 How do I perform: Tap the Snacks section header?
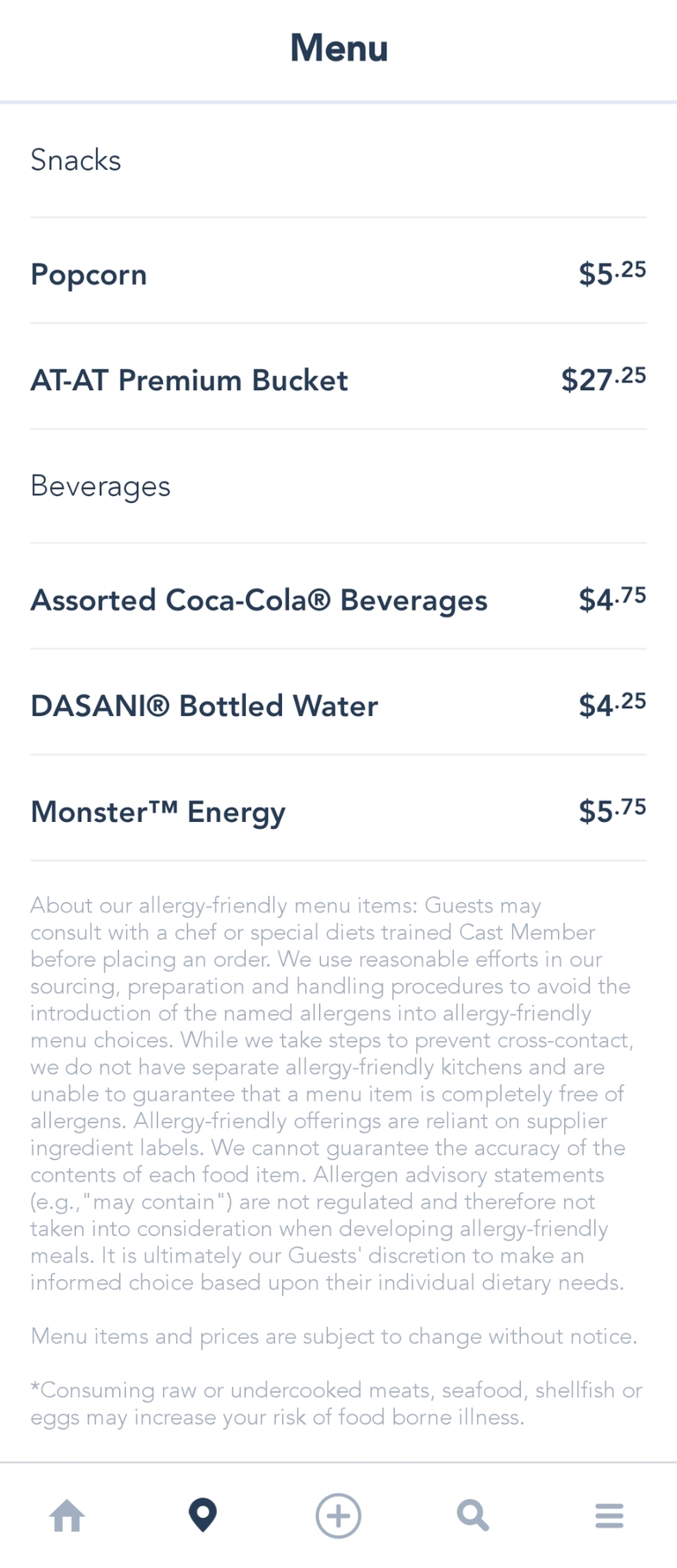[76, 160]
